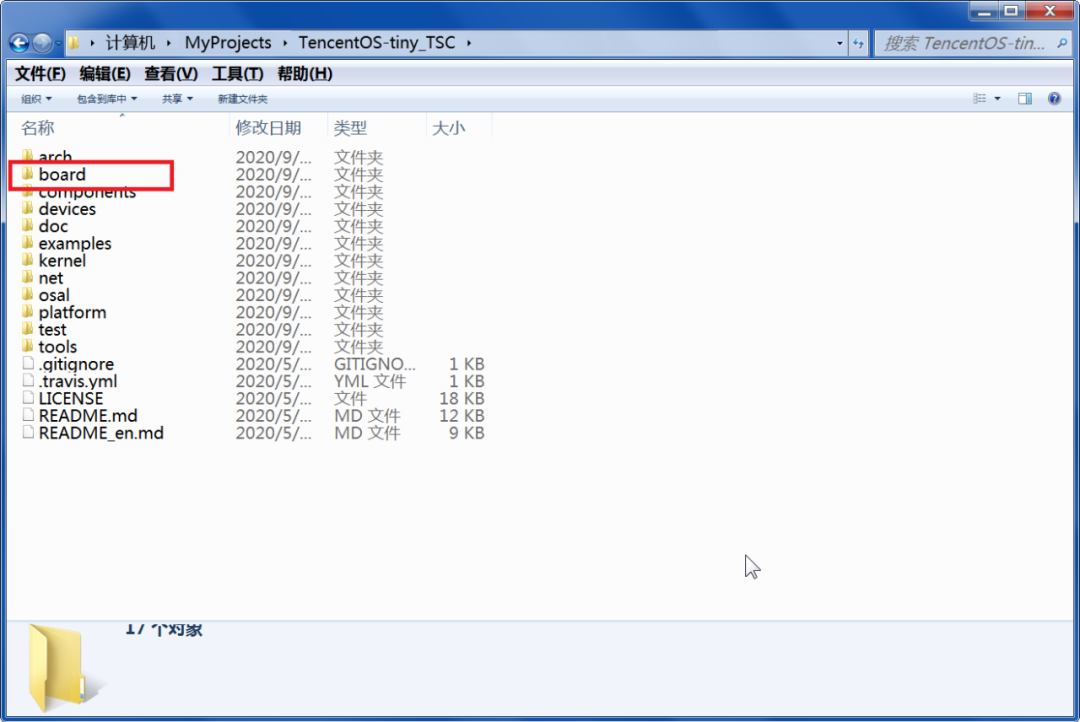The image size is (1080, 722).
Task: Expand the arrow after TencentOS-tiny_TSC breadcrumb
Action: pyautogui.click(x=469, y=43)
